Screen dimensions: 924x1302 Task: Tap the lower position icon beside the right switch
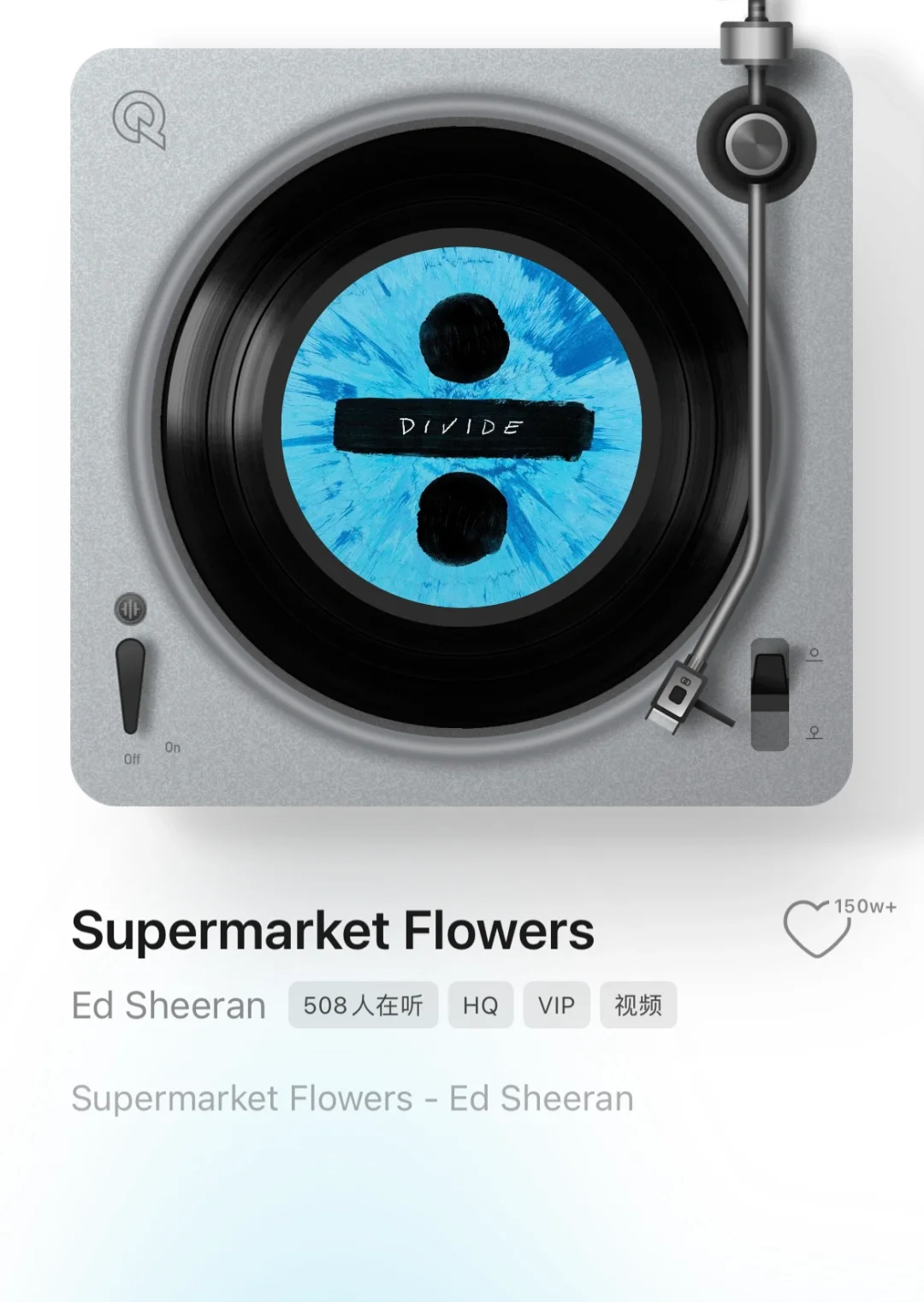[814, 732]
